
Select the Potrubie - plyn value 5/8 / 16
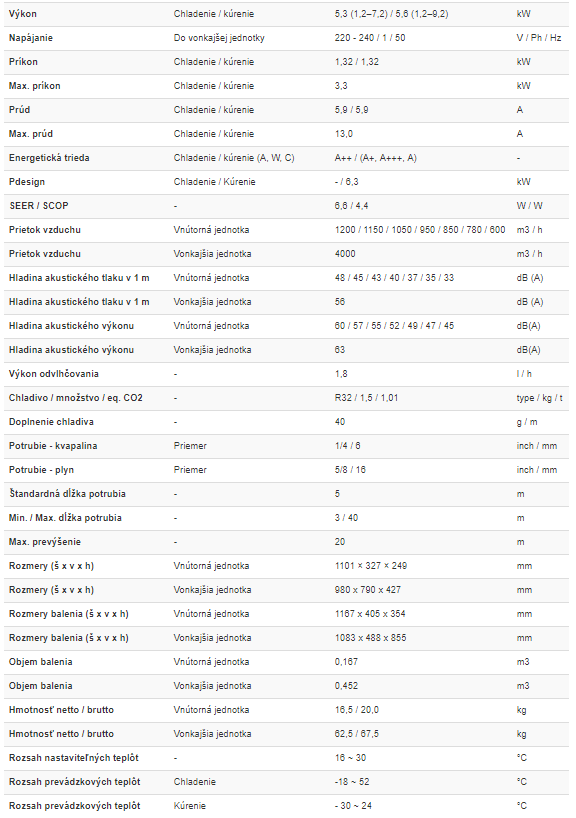click(351, 470)
